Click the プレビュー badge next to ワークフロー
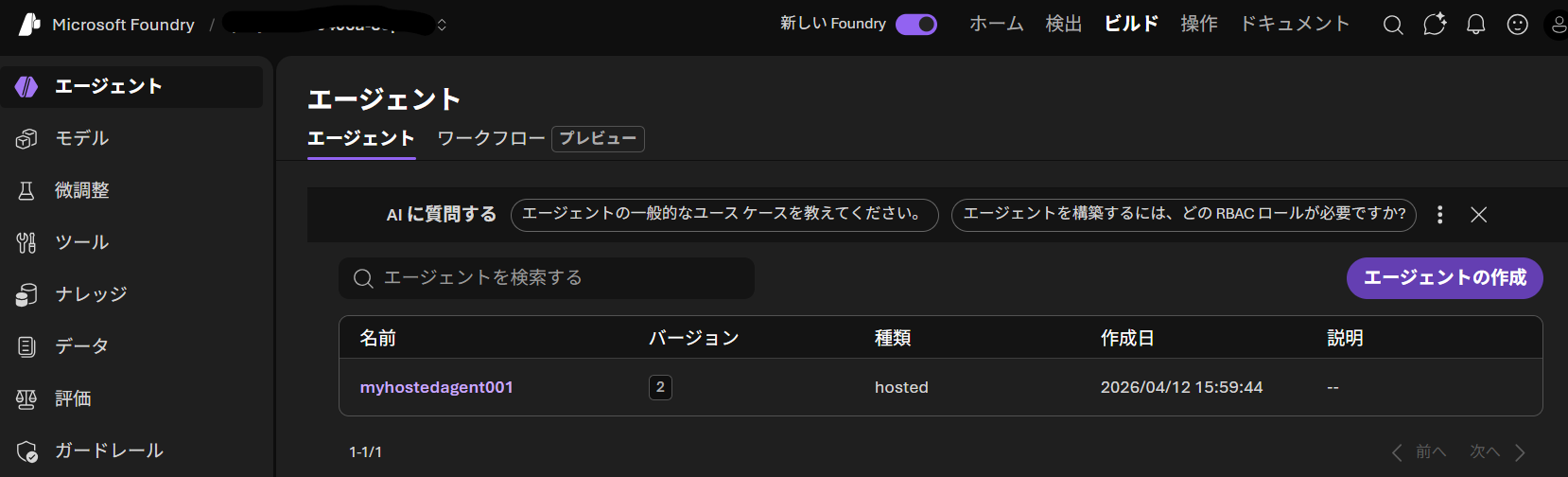The width and height of the screenshot is (1568, 477). point(598,139)
